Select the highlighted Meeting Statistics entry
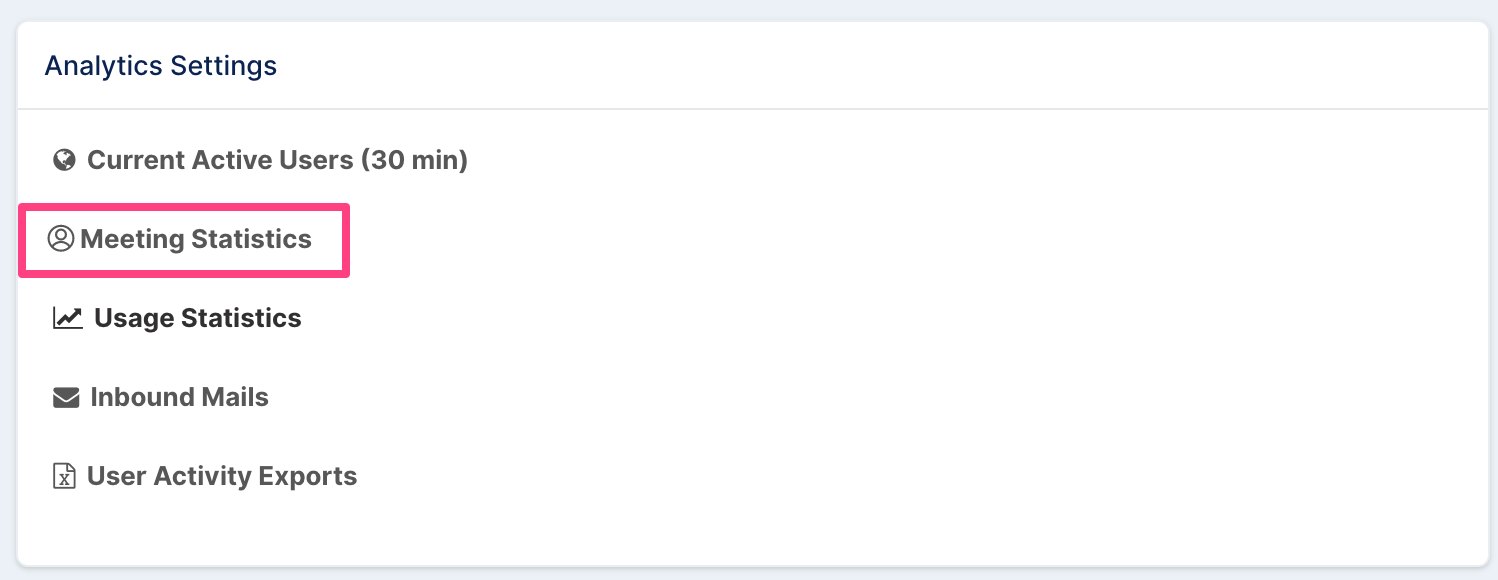The image size is (1498, 580). pyautogui.click(x=184, y=240)
